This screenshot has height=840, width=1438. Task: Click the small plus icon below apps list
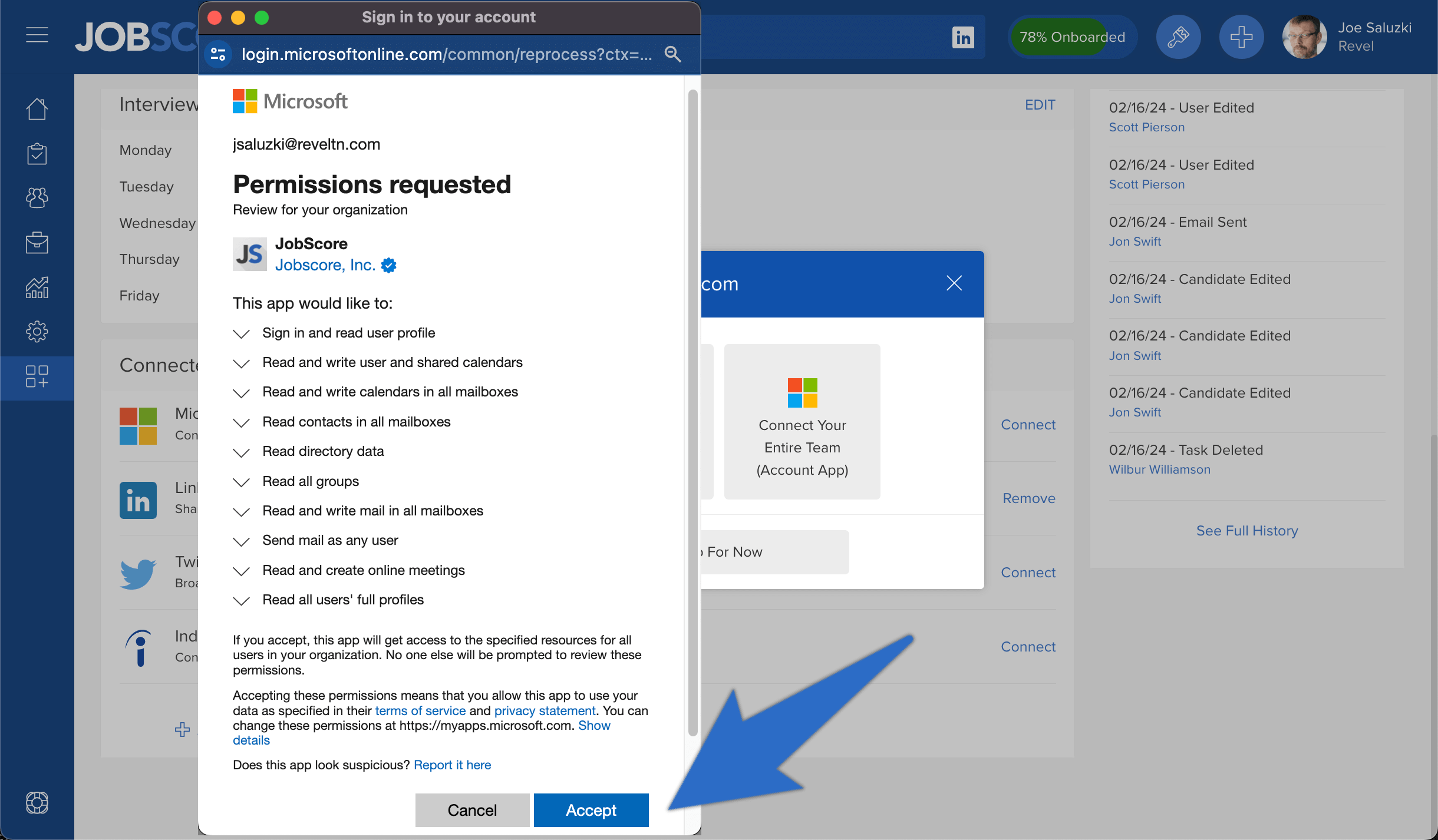[x=182, y=730]
